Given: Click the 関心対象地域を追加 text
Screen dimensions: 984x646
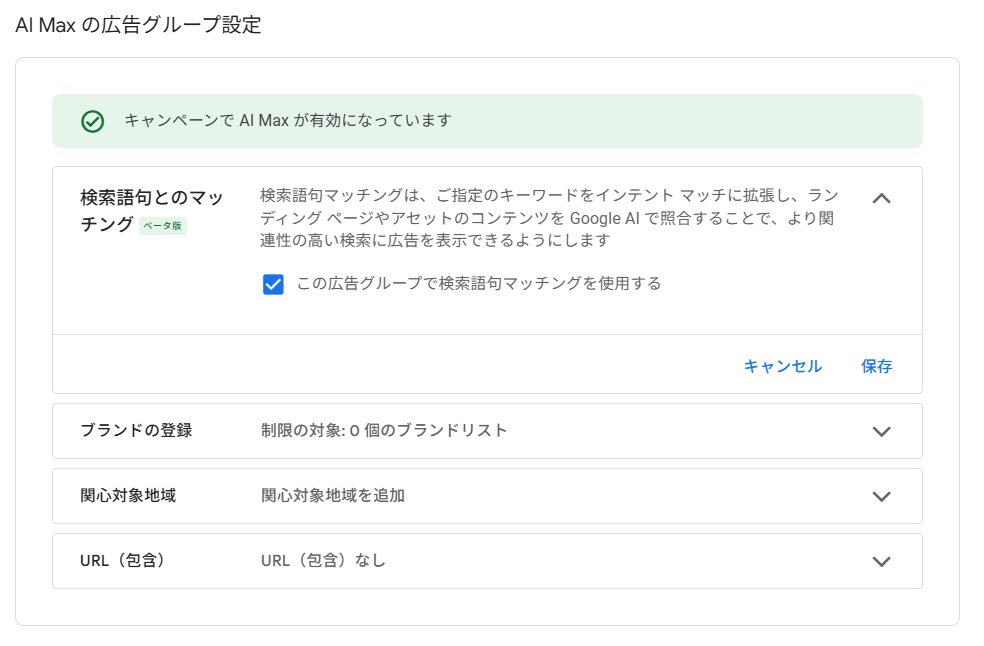Looking at the screenshot, I should (333, 495).
